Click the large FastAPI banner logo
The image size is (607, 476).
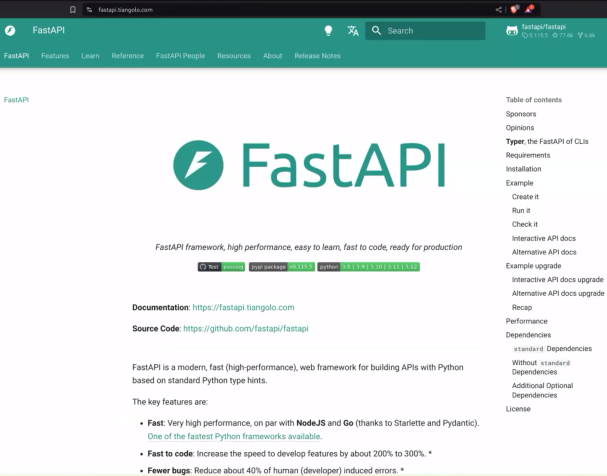pos(309,165)
